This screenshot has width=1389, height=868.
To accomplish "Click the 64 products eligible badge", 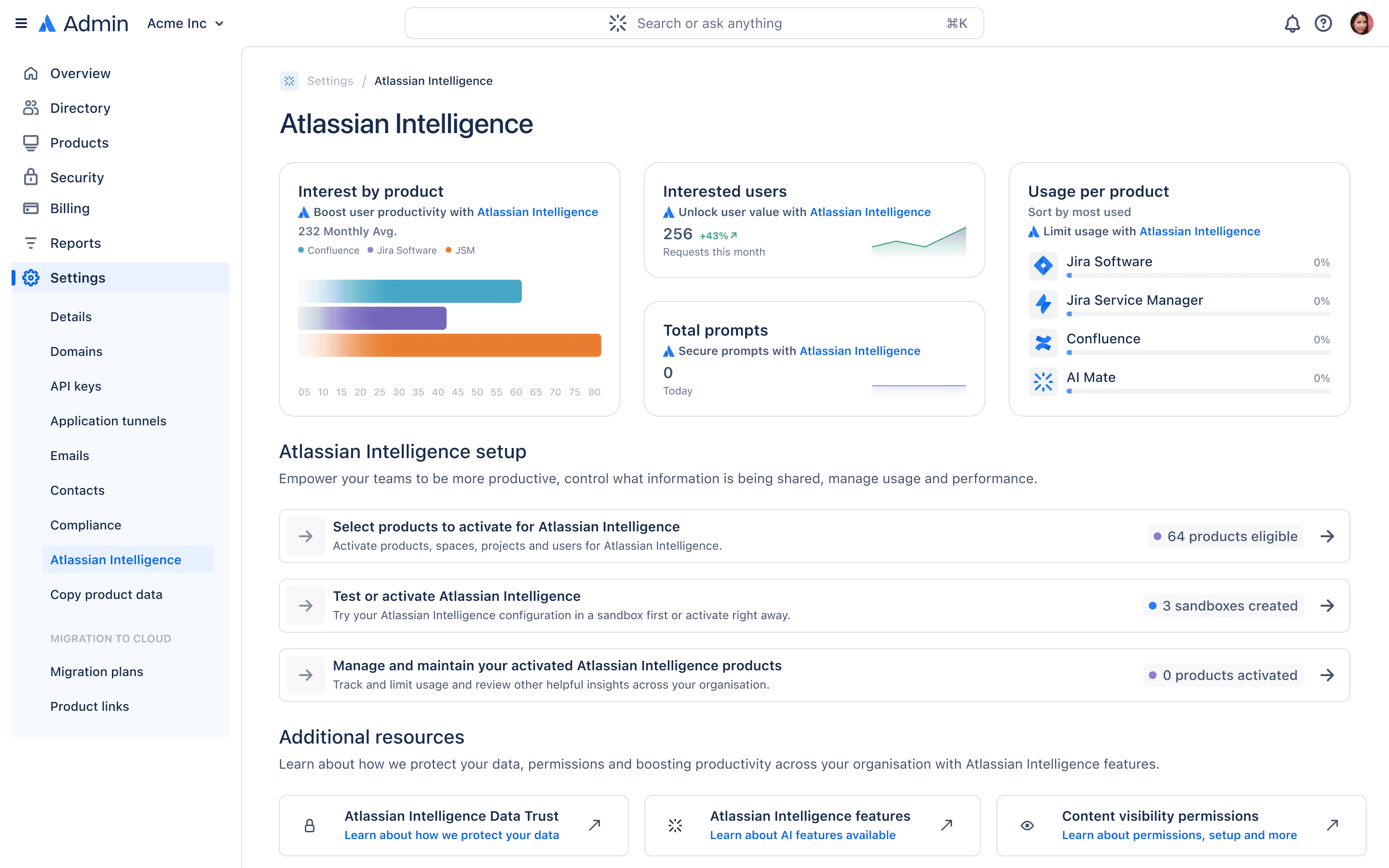I will pos(1226,536).
